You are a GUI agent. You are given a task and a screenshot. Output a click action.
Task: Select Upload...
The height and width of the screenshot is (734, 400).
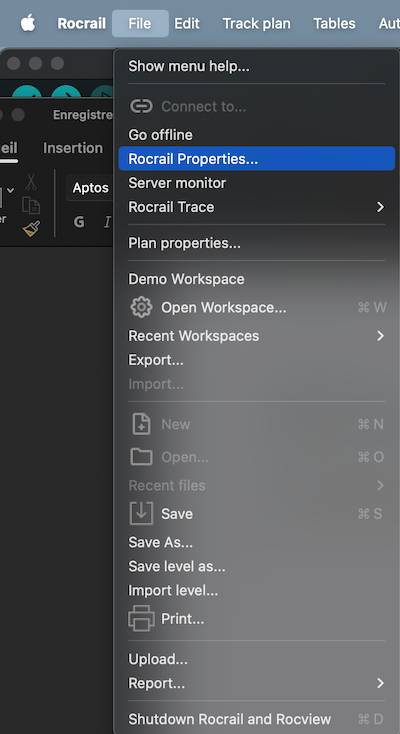click(x=257, y=659)
